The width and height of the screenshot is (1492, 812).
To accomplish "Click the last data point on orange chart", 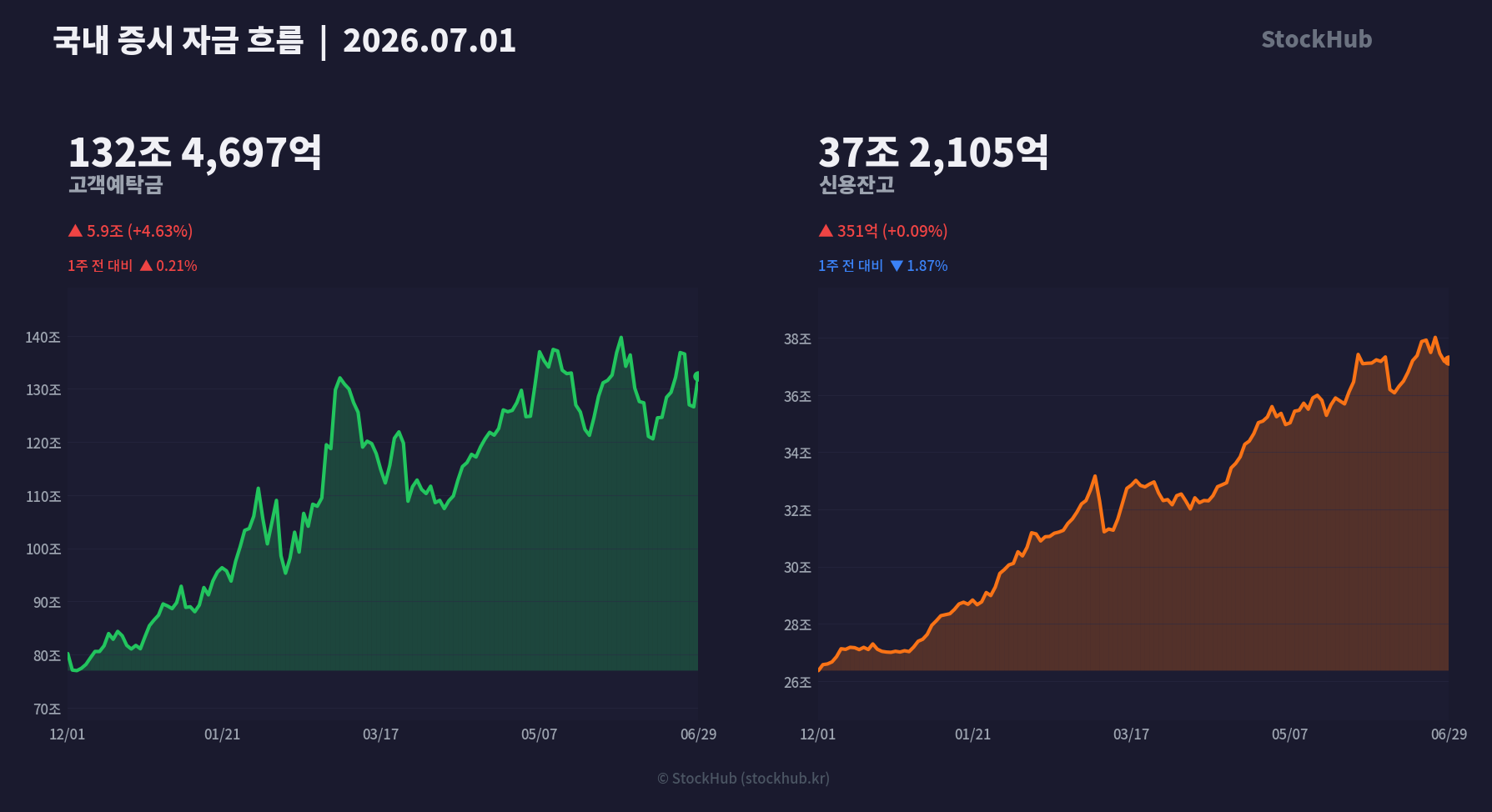I will pos(1448,361).
